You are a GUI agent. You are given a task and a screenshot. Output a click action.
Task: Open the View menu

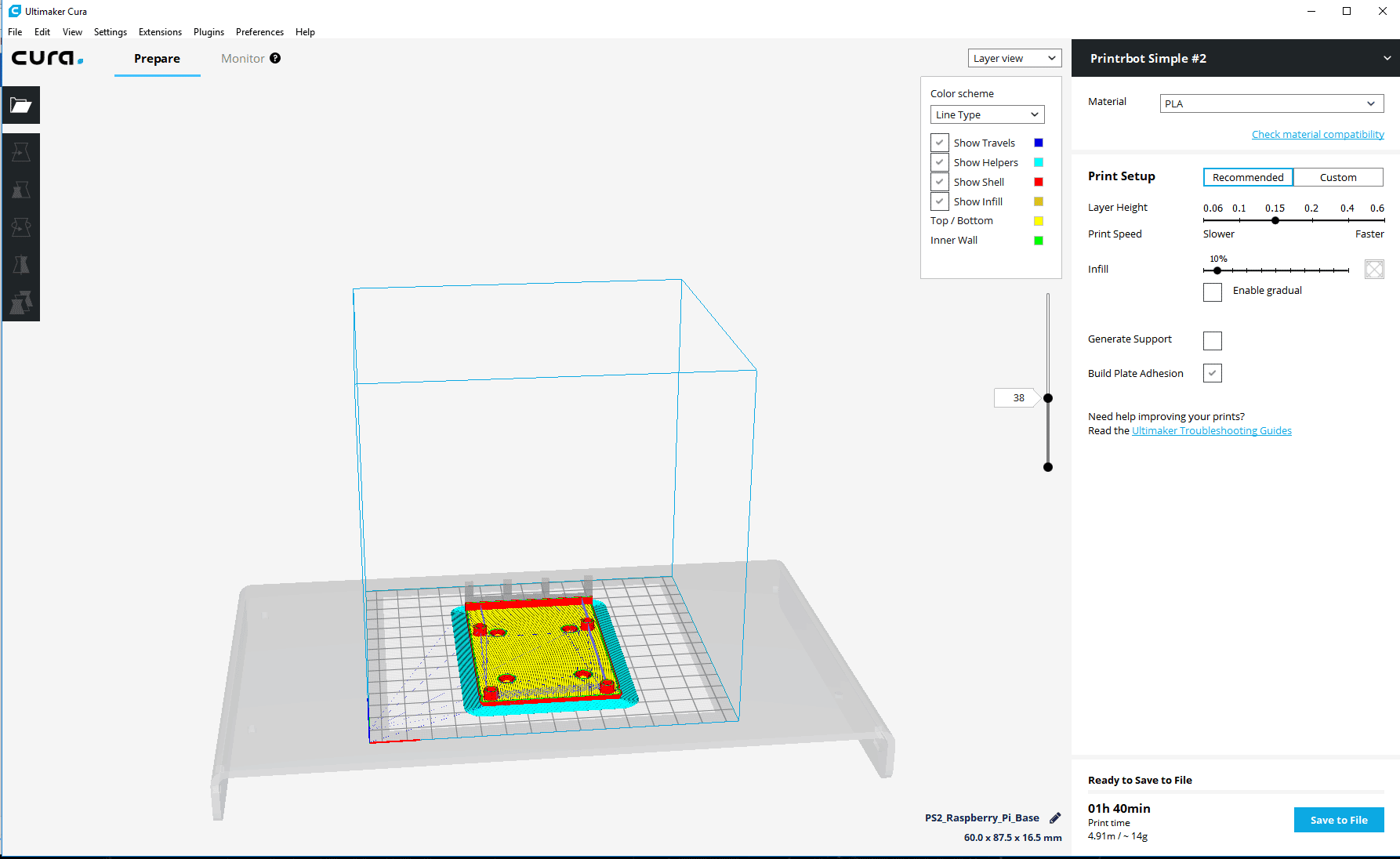pos(72,32)
